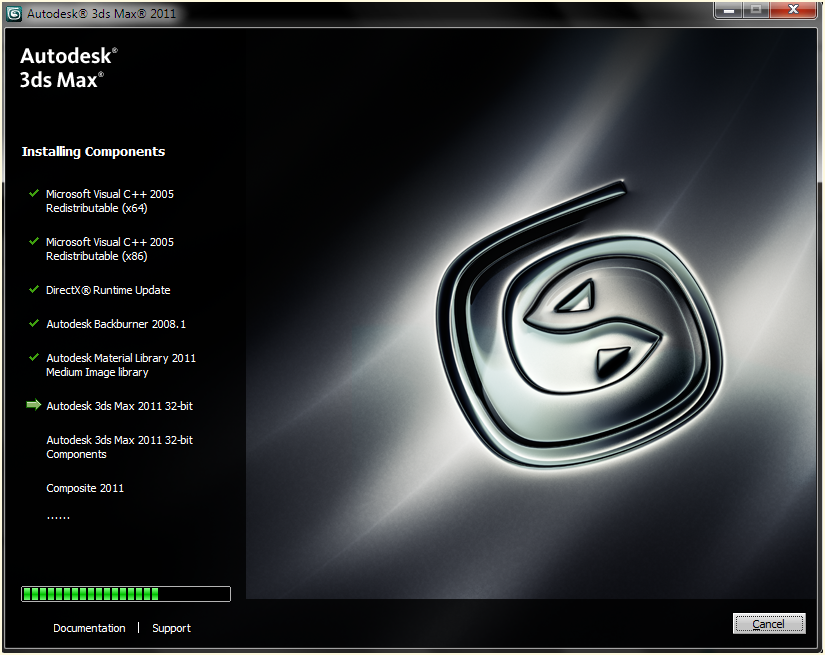
Task: Click 'Microsoft Visual C++ 2005 Redistributable (x86)' text
Action: [109, 249]
